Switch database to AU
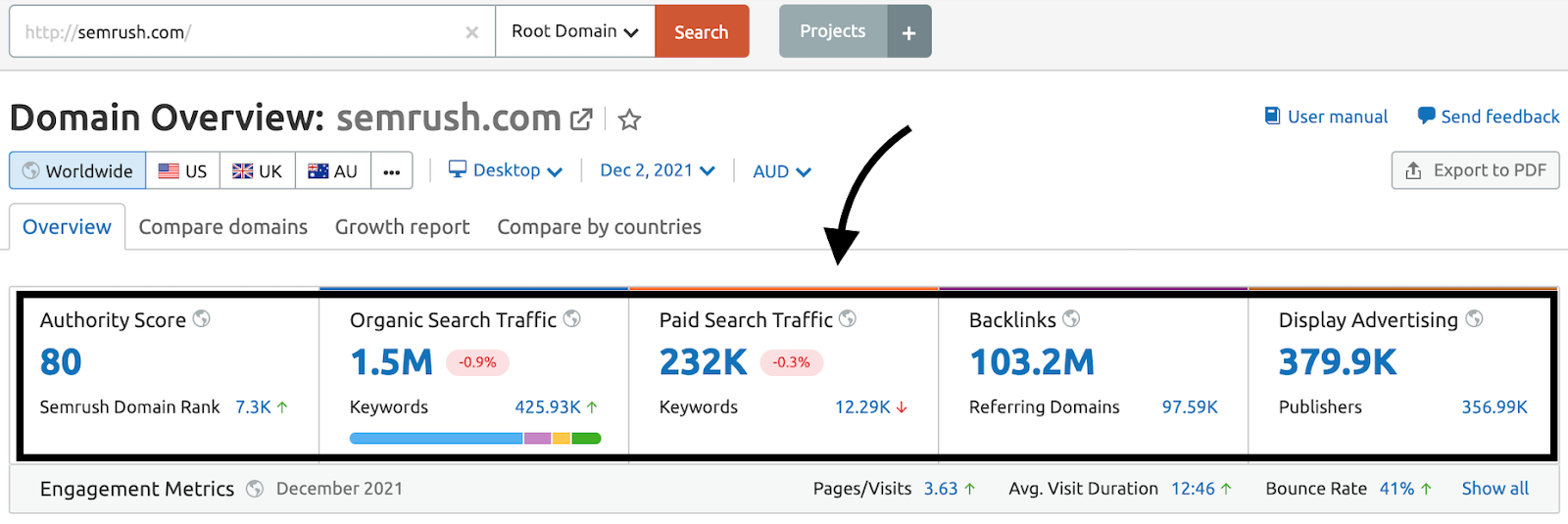 point(332,170)
